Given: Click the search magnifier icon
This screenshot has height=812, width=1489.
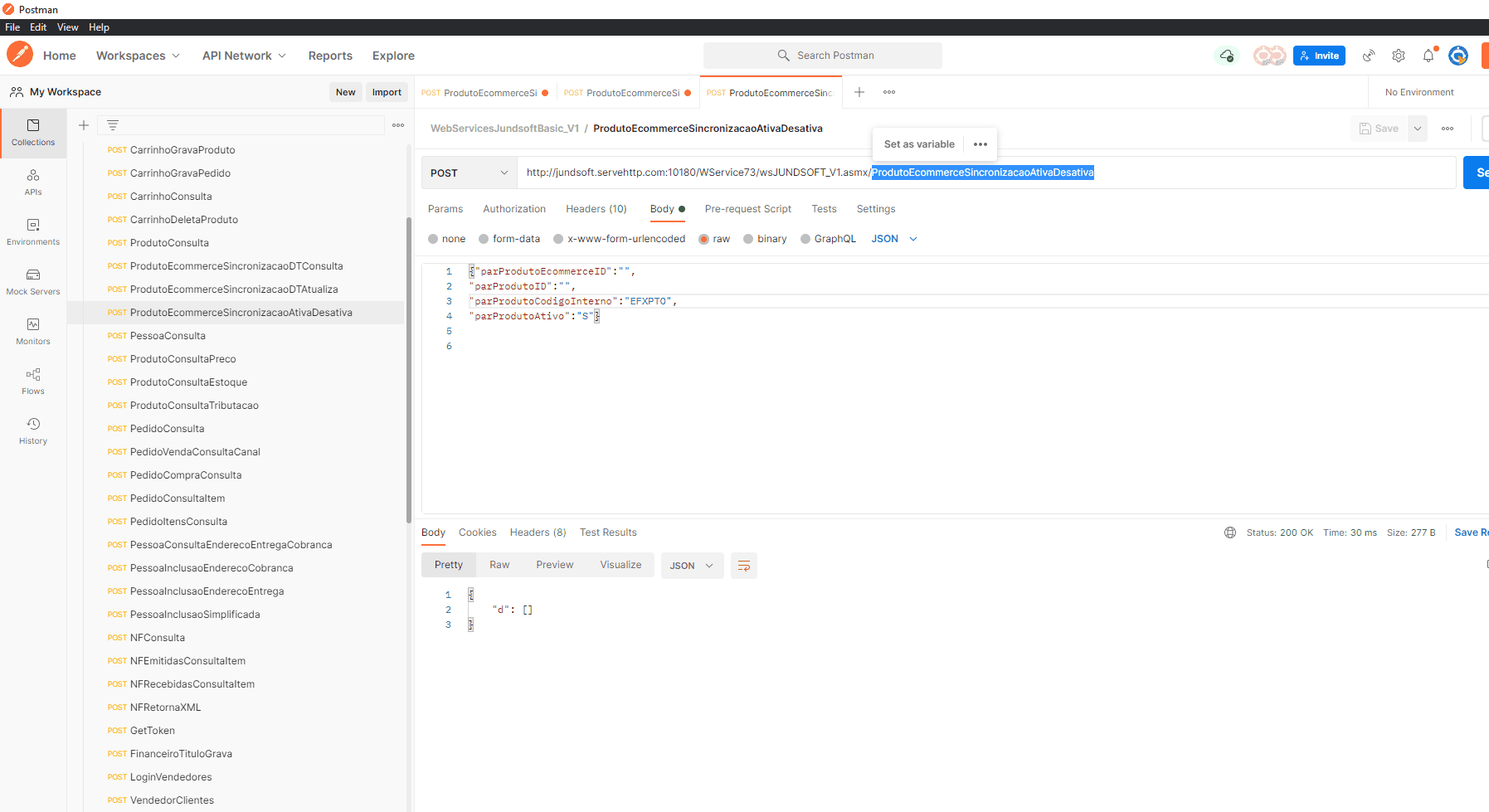Looking at the screenshot, I should 783,56.
